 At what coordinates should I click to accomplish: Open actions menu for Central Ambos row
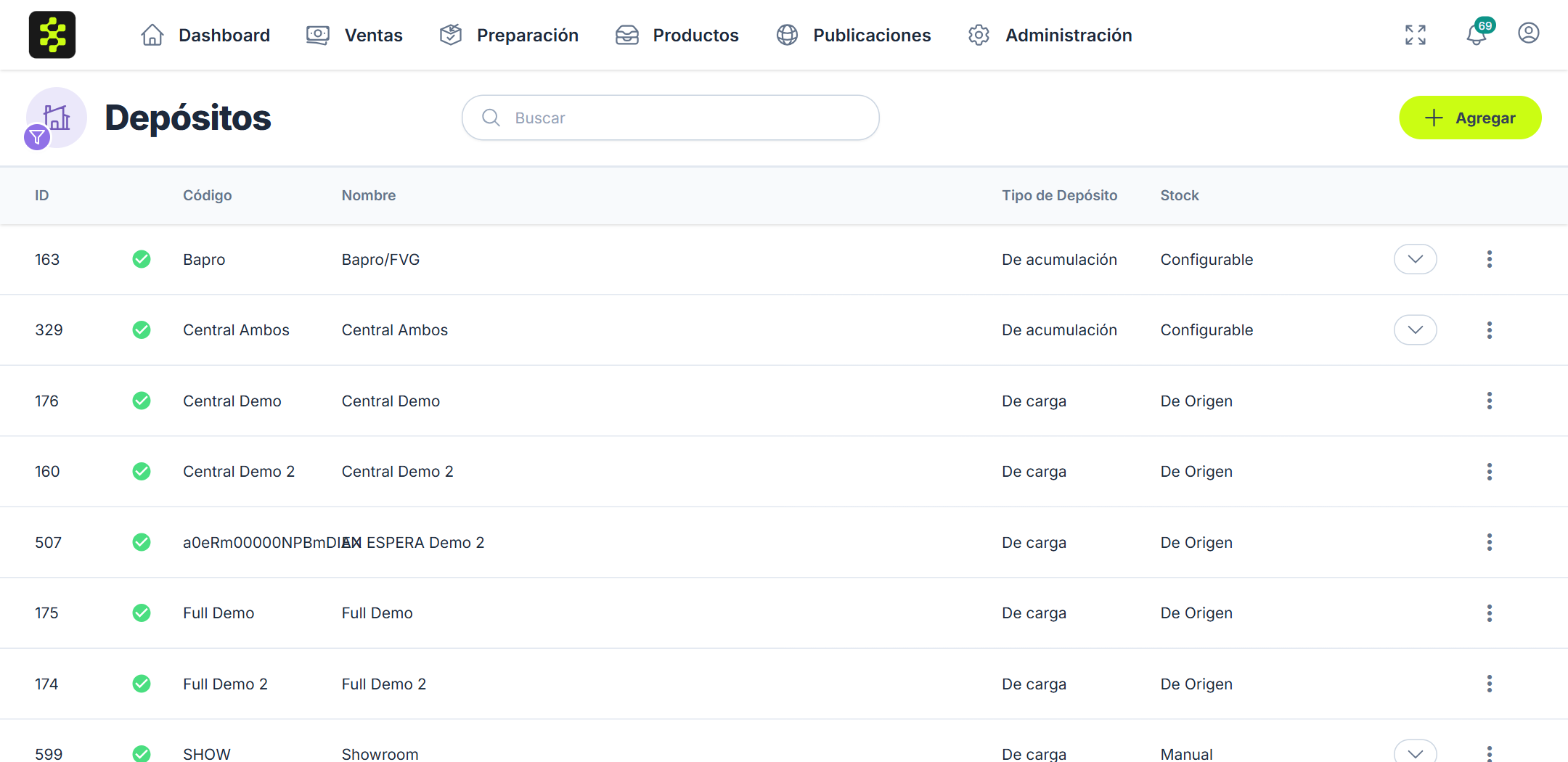pos(1490,330)
